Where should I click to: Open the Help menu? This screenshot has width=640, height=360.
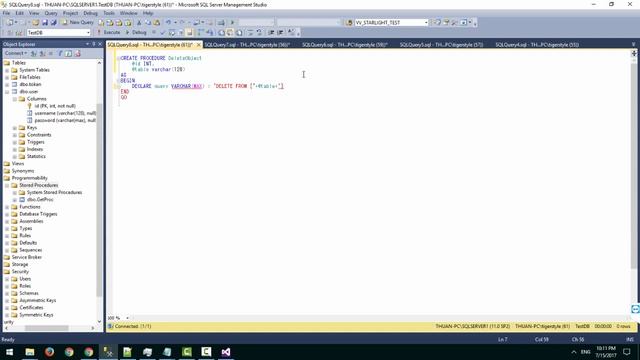point(148,13)
